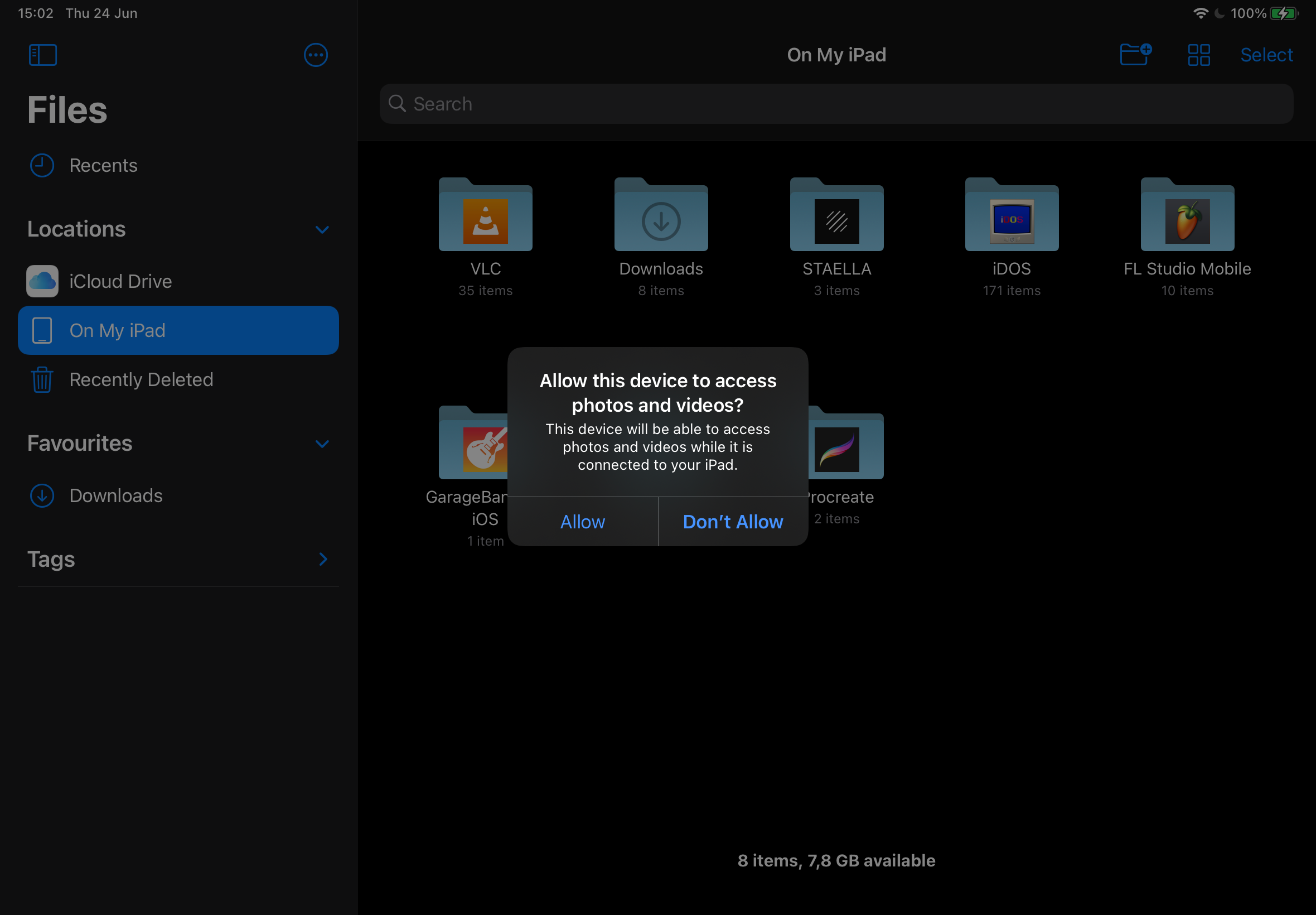Toggle sidebar visibility
Screen dimensions: 1316x915
[43, 54]
